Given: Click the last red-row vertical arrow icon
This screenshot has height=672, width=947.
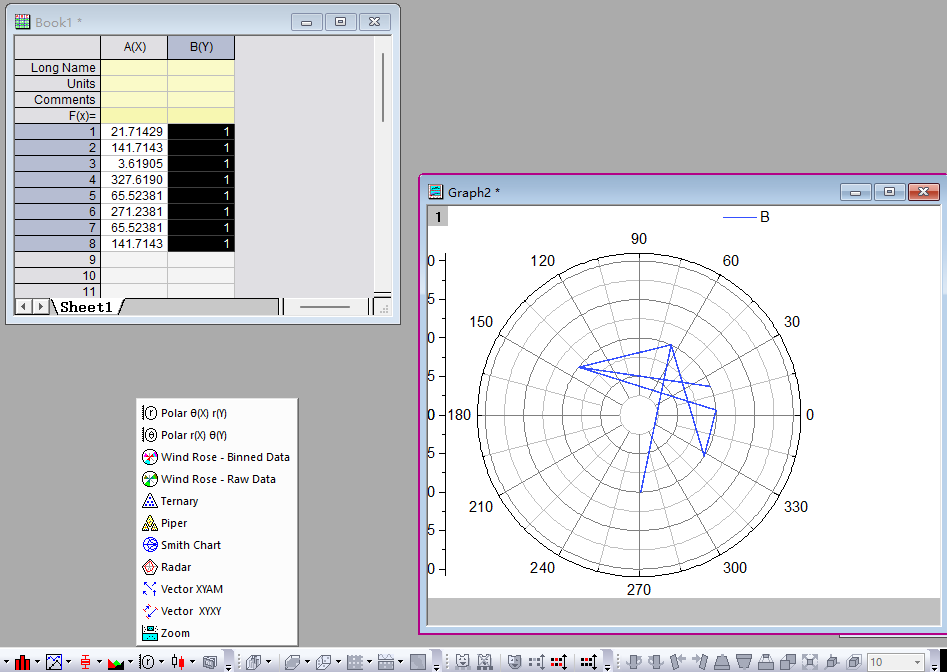Looking at the screenshot, I should coord(589,662).
